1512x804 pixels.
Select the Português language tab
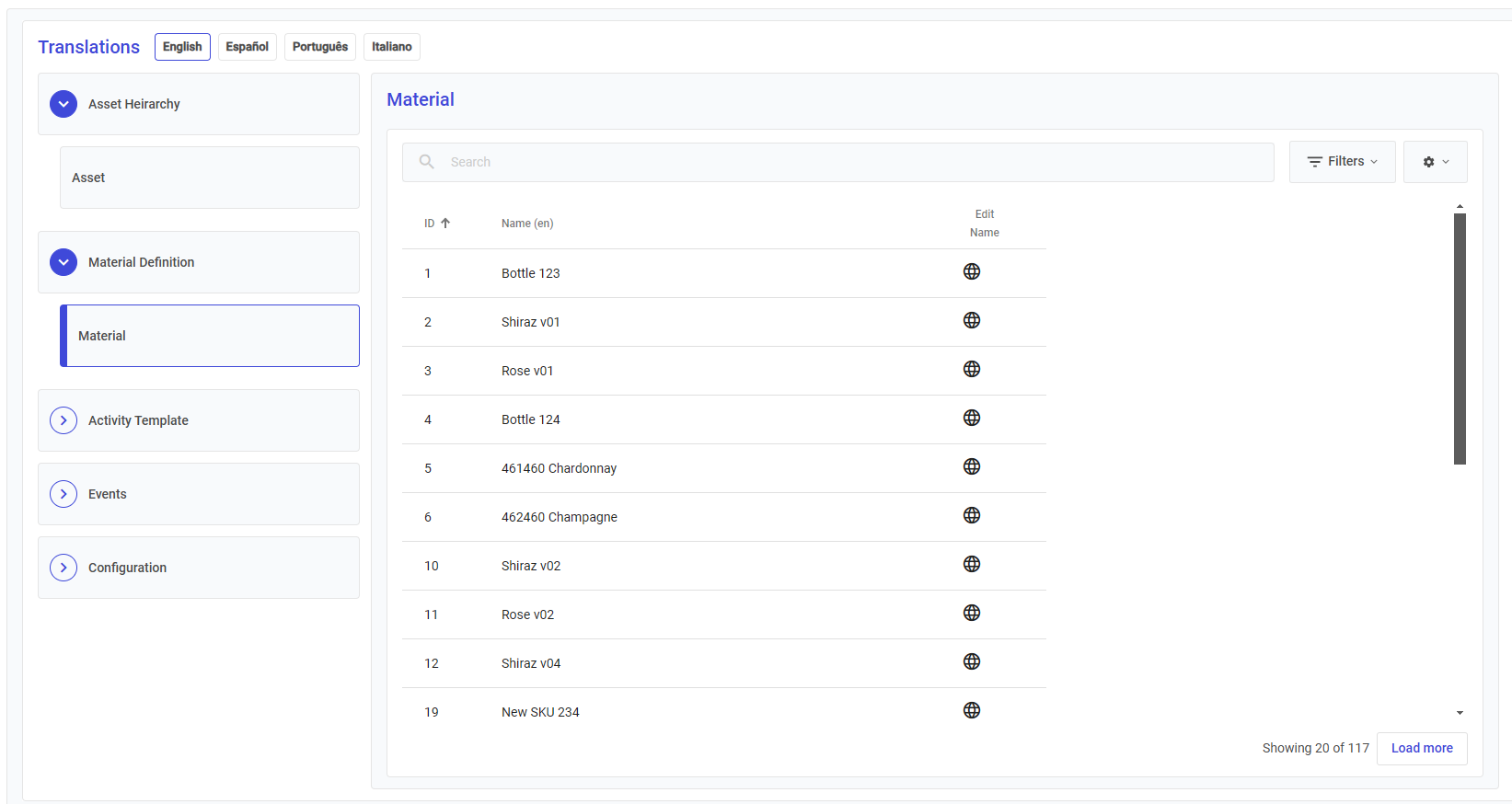coord(320,47)
